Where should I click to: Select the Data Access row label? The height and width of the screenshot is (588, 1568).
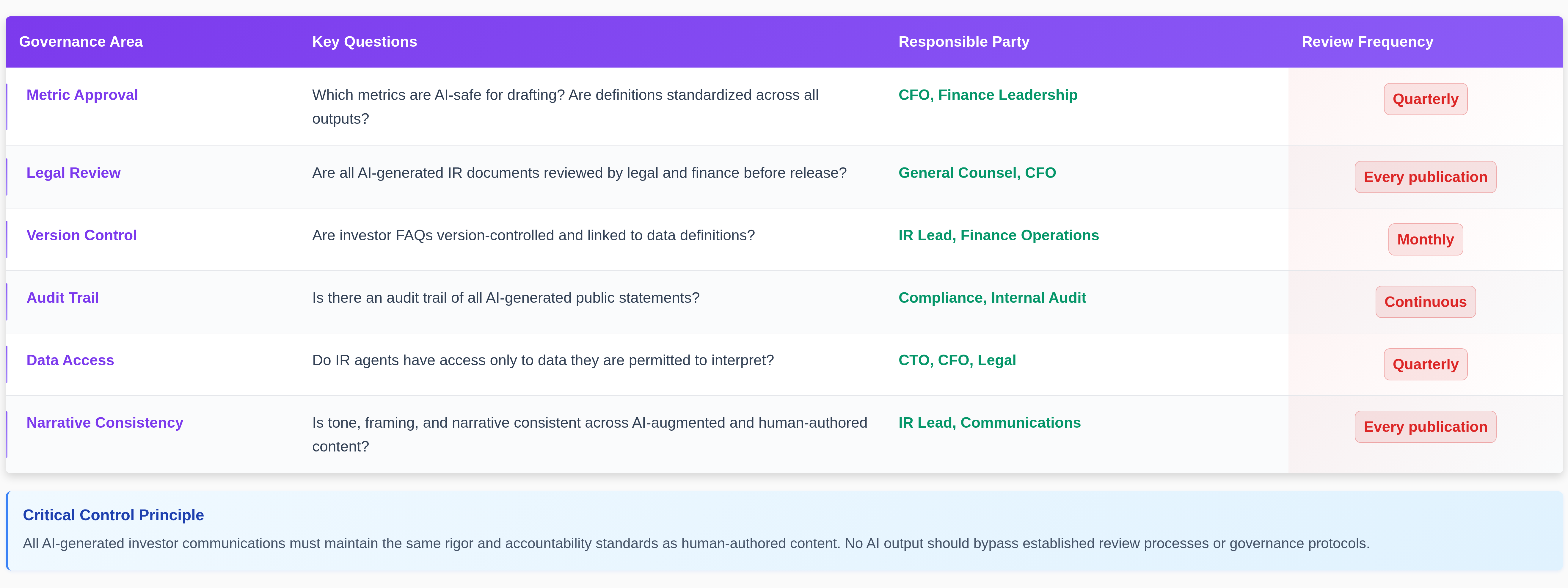70,360
